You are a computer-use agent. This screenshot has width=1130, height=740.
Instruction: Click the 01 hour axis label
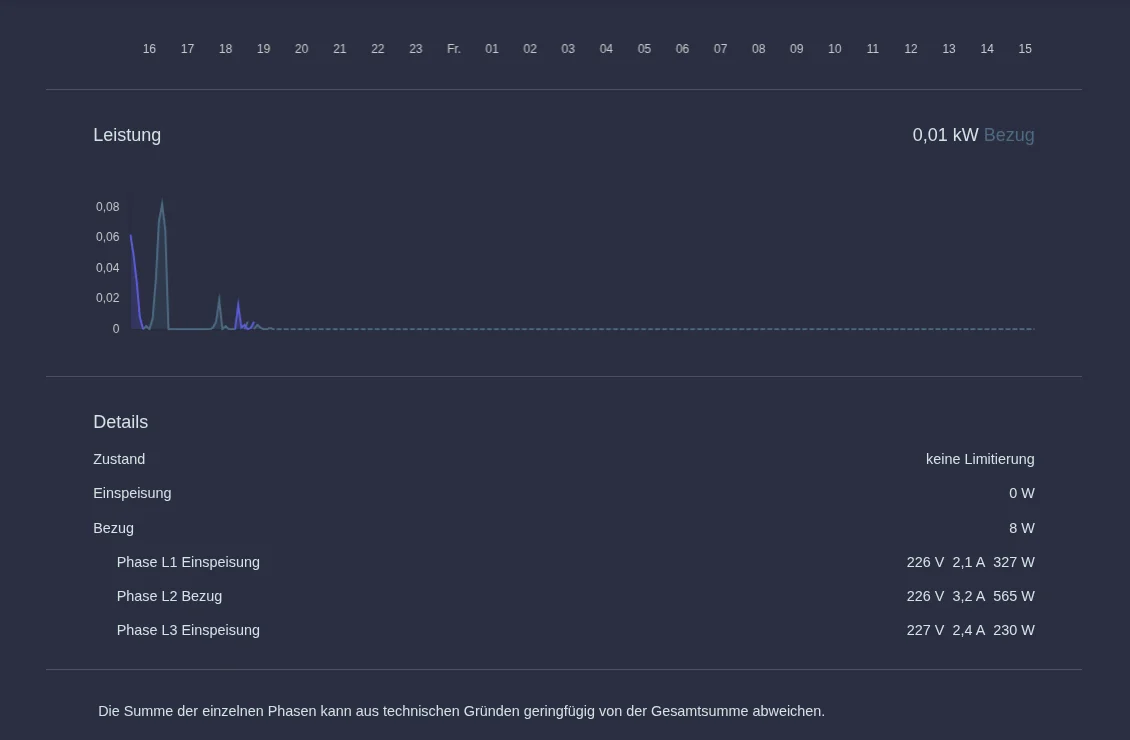491,49
